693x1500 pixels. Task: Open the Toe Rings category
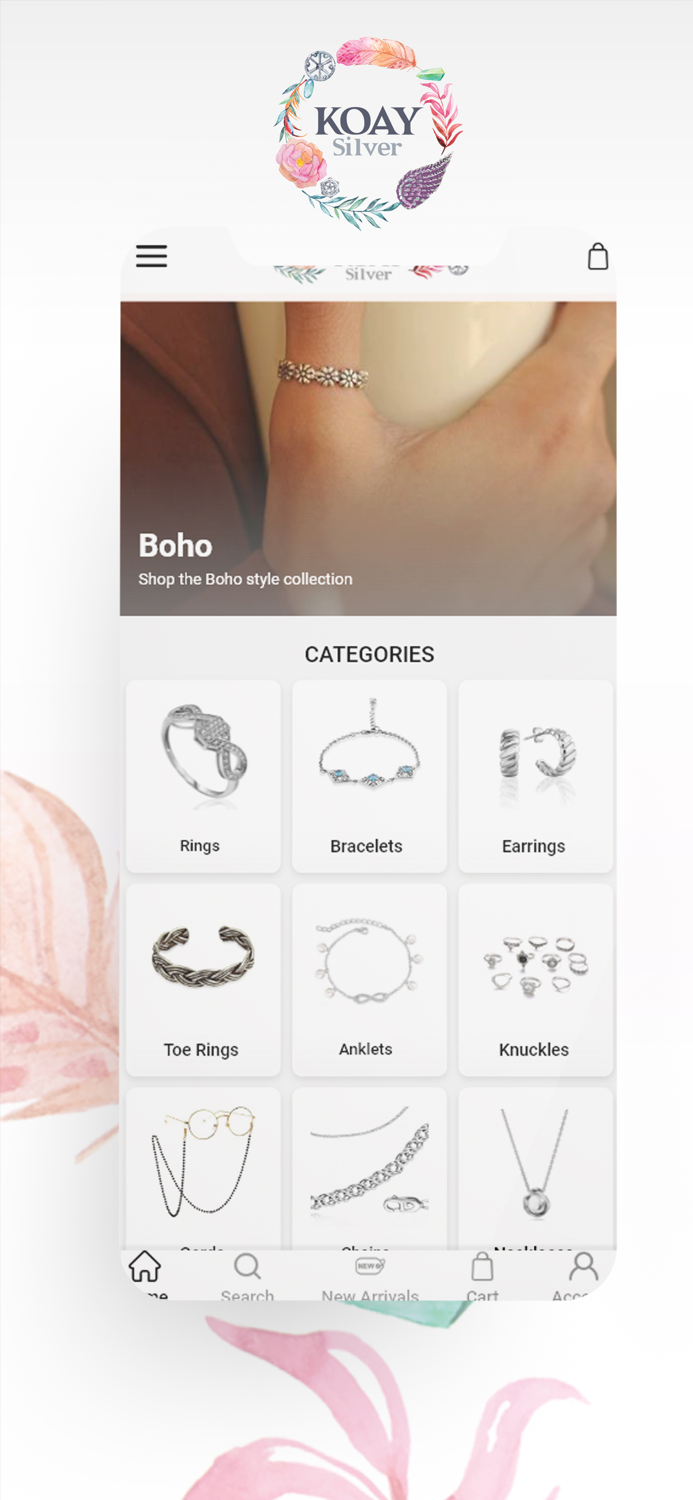click(x=203, y=980)
